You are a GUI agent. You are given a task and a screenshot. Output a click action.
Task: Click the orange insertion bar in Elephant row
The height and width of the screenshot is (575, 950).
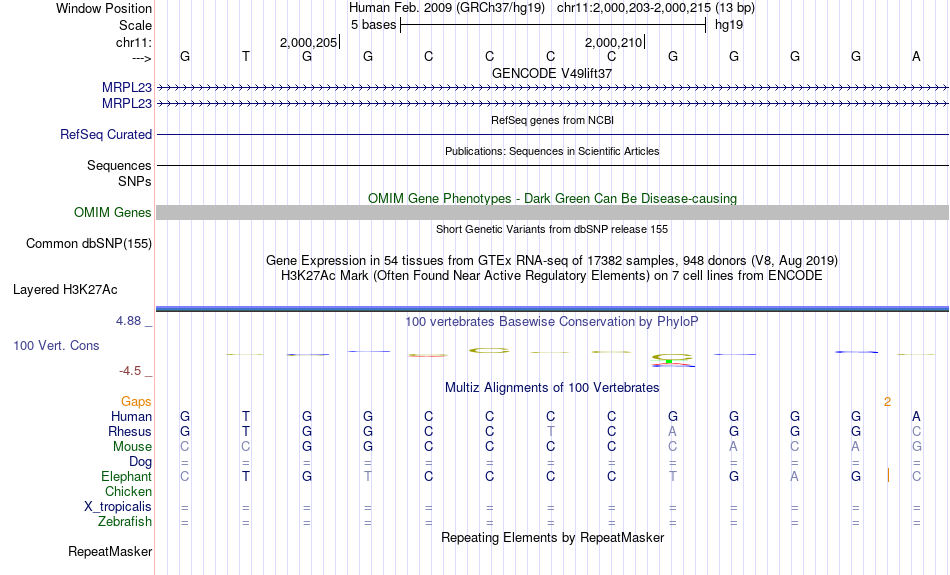[888, 475]
